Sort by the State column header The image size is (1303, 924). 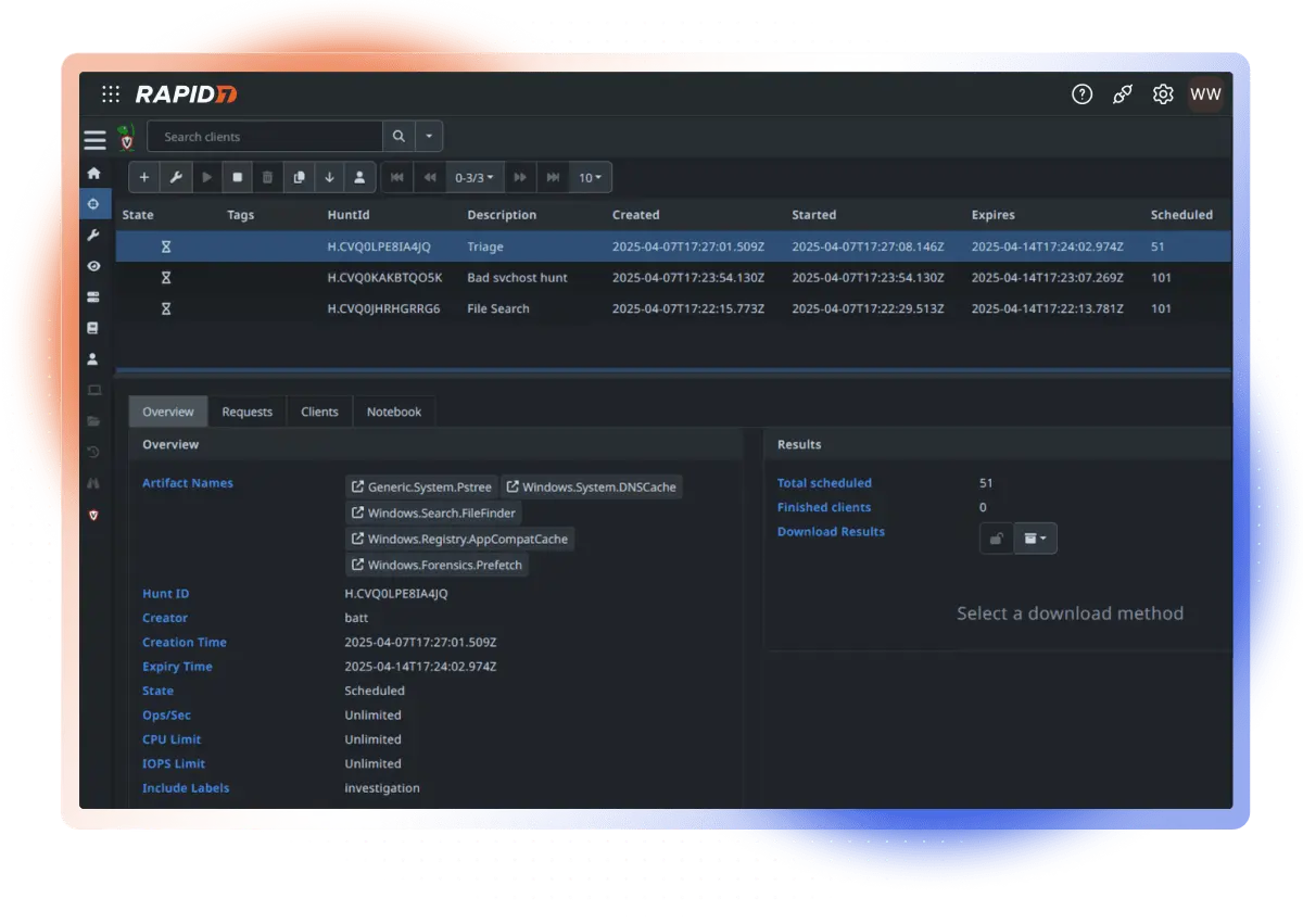click(138, 215)
